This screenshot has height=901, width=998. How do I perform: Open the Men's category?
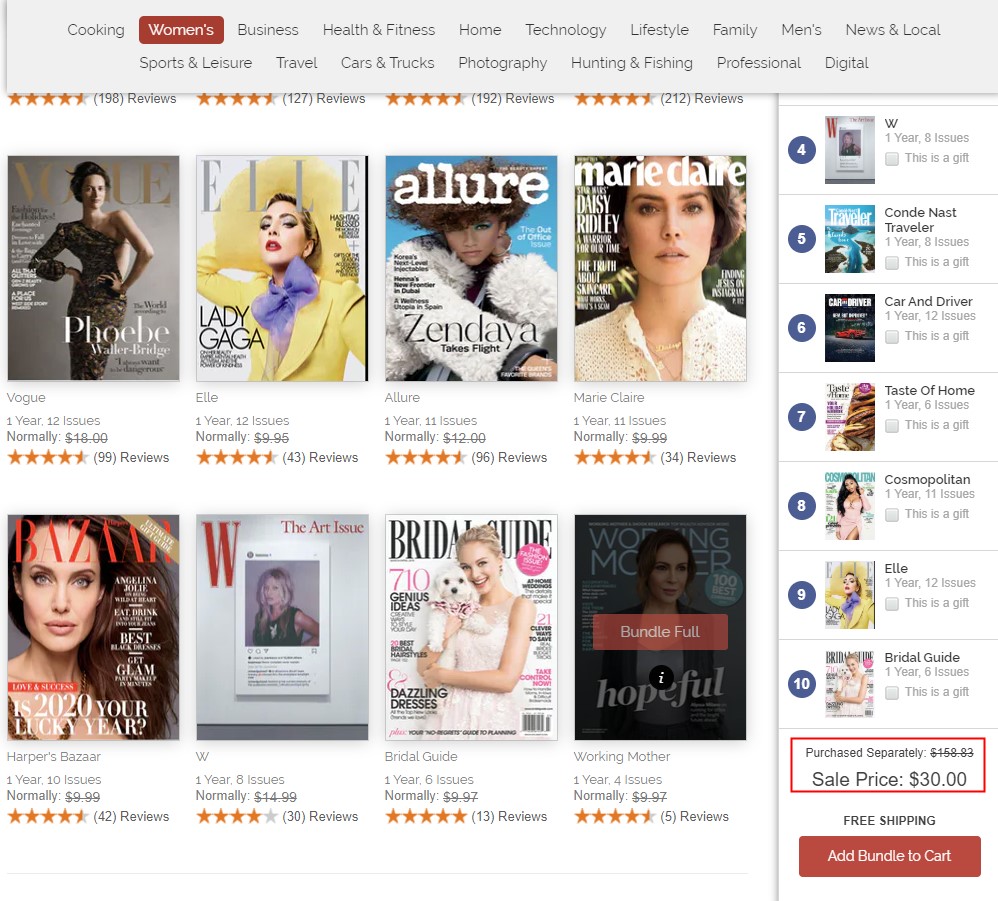point(801,30)
